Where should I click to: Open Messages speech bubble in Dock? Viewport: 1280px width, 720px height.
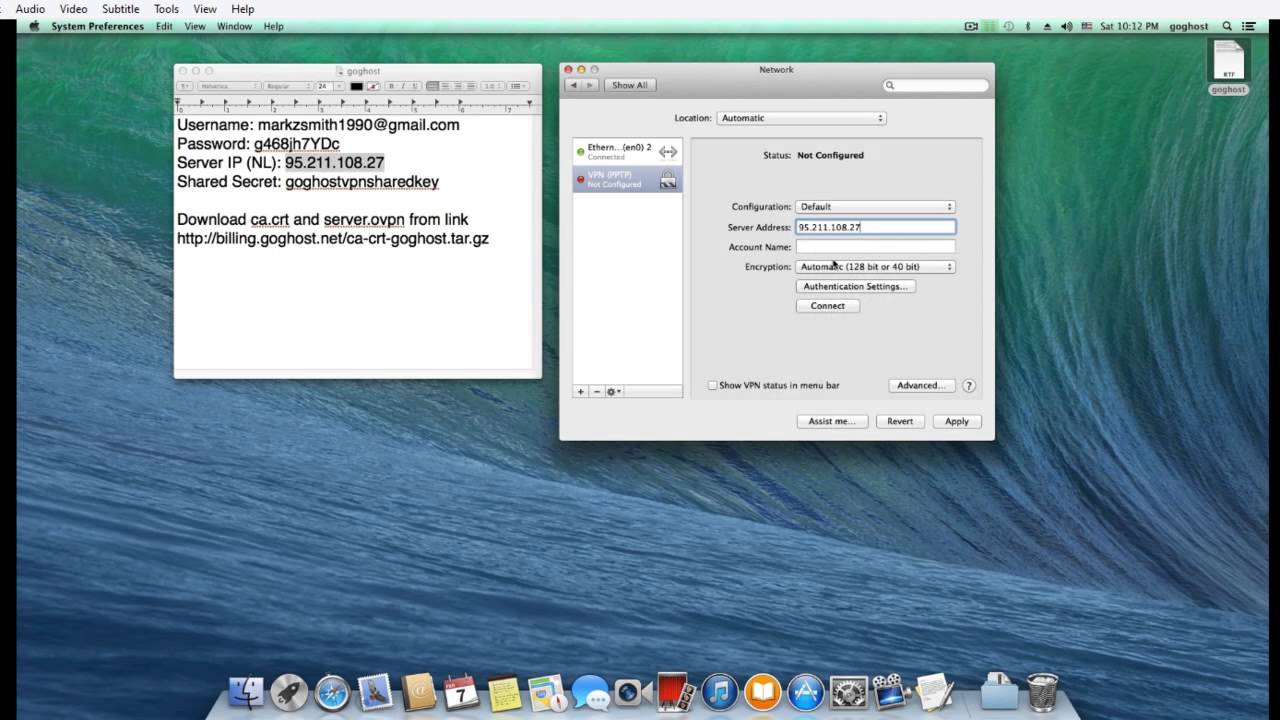(591, 693)
